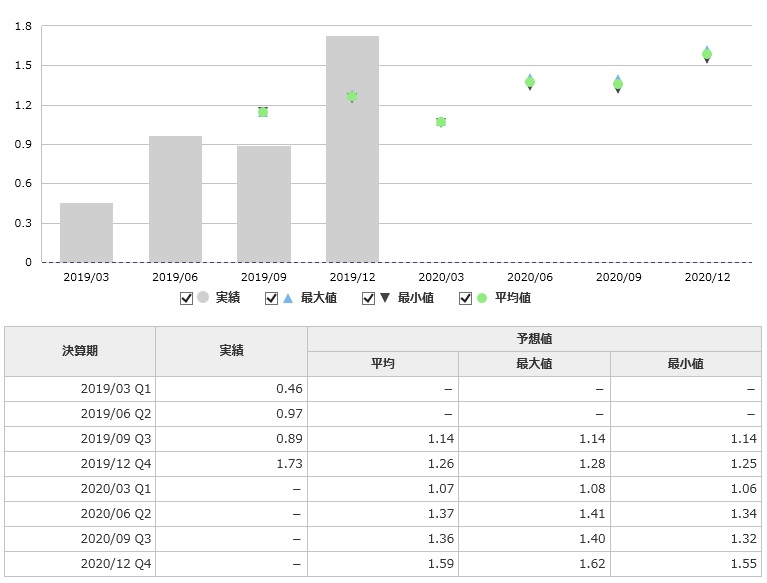
Task: Click the 決算期 column header
Action: [x=80, y=351]
